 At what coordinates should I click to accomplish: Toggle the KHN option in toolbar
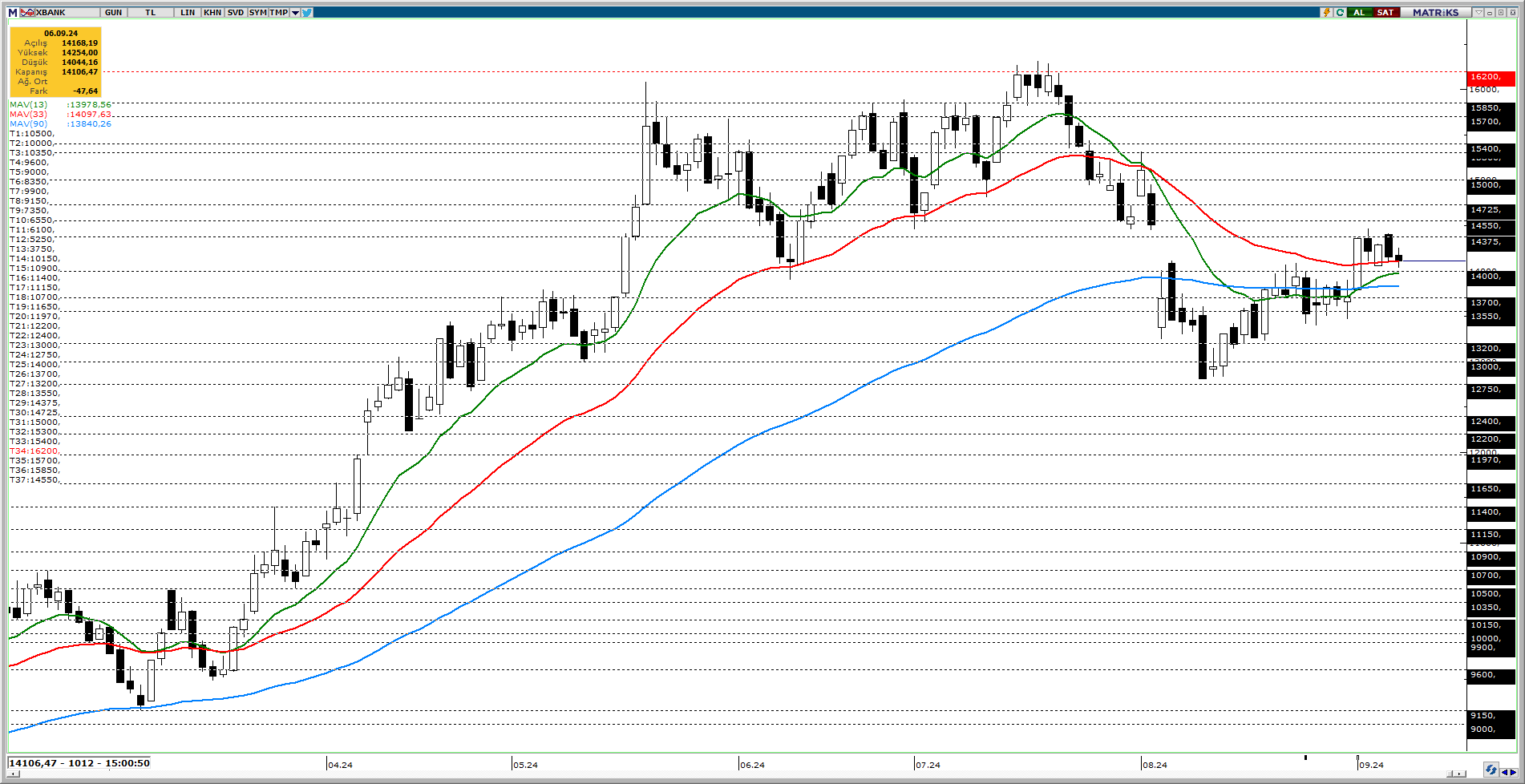point(212,12)
